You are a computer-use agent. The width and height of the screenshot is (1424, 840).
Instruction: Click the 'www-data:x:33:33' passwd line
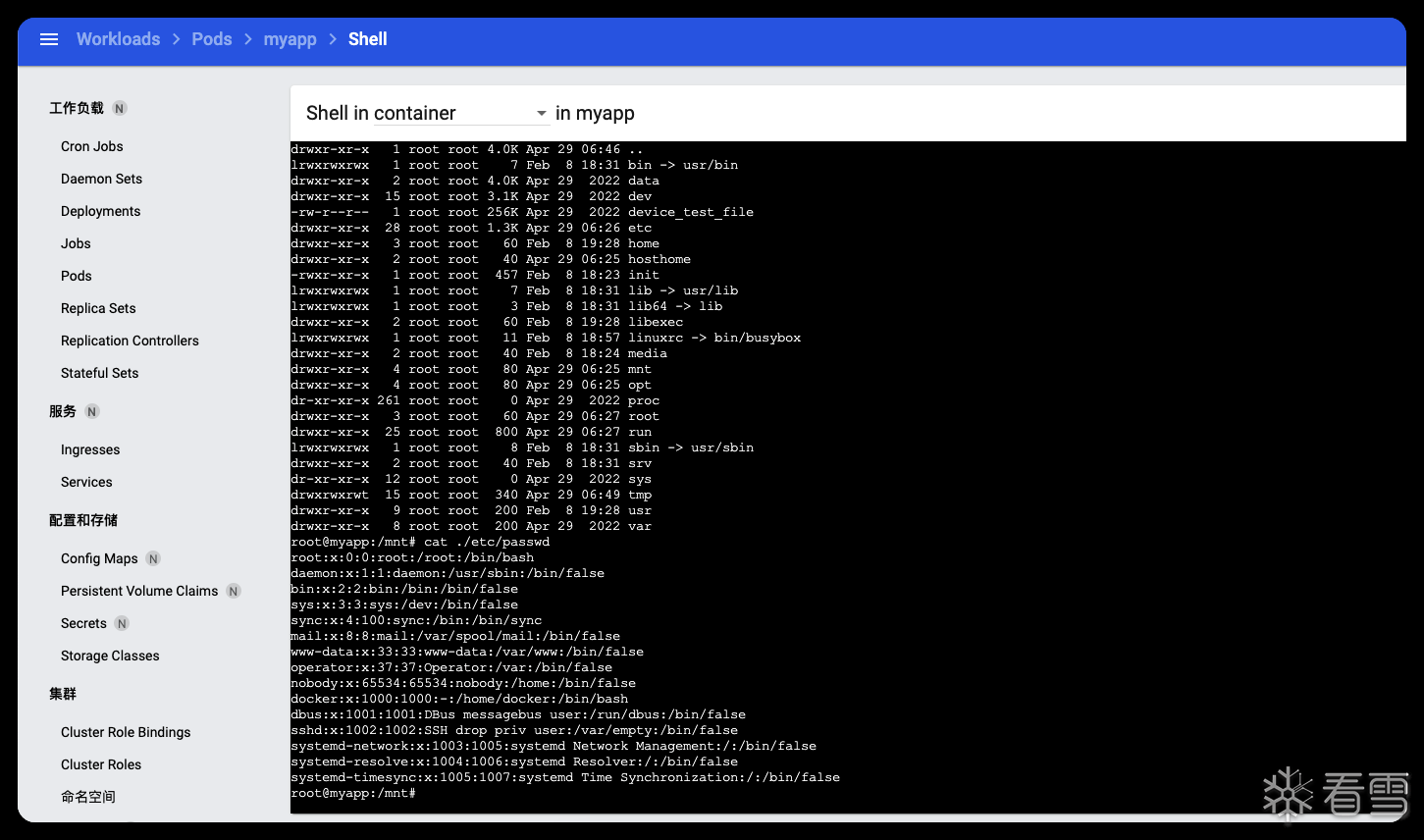tap(467, 652)
